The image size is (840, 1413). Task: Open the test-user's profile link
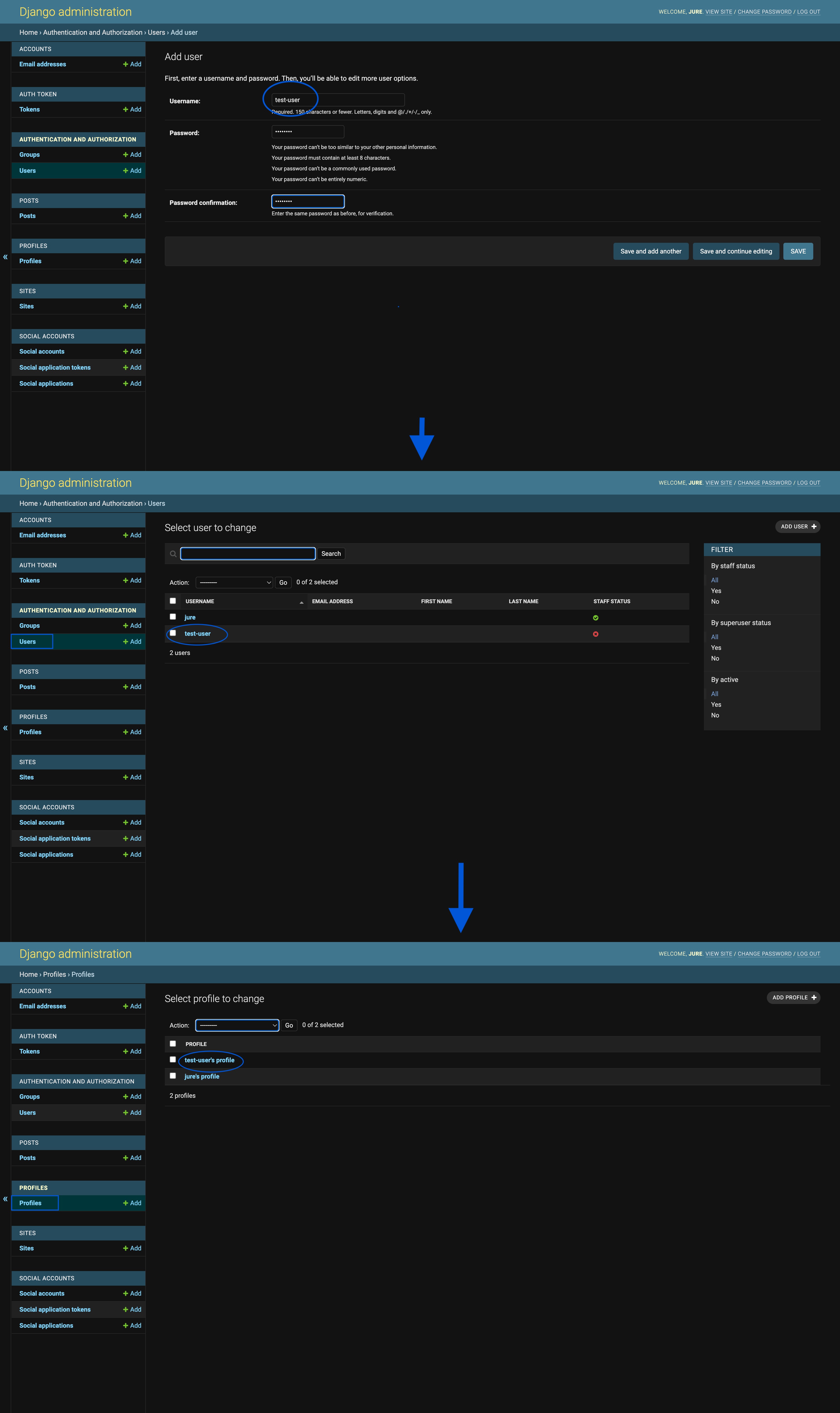tap(210, 1060)
